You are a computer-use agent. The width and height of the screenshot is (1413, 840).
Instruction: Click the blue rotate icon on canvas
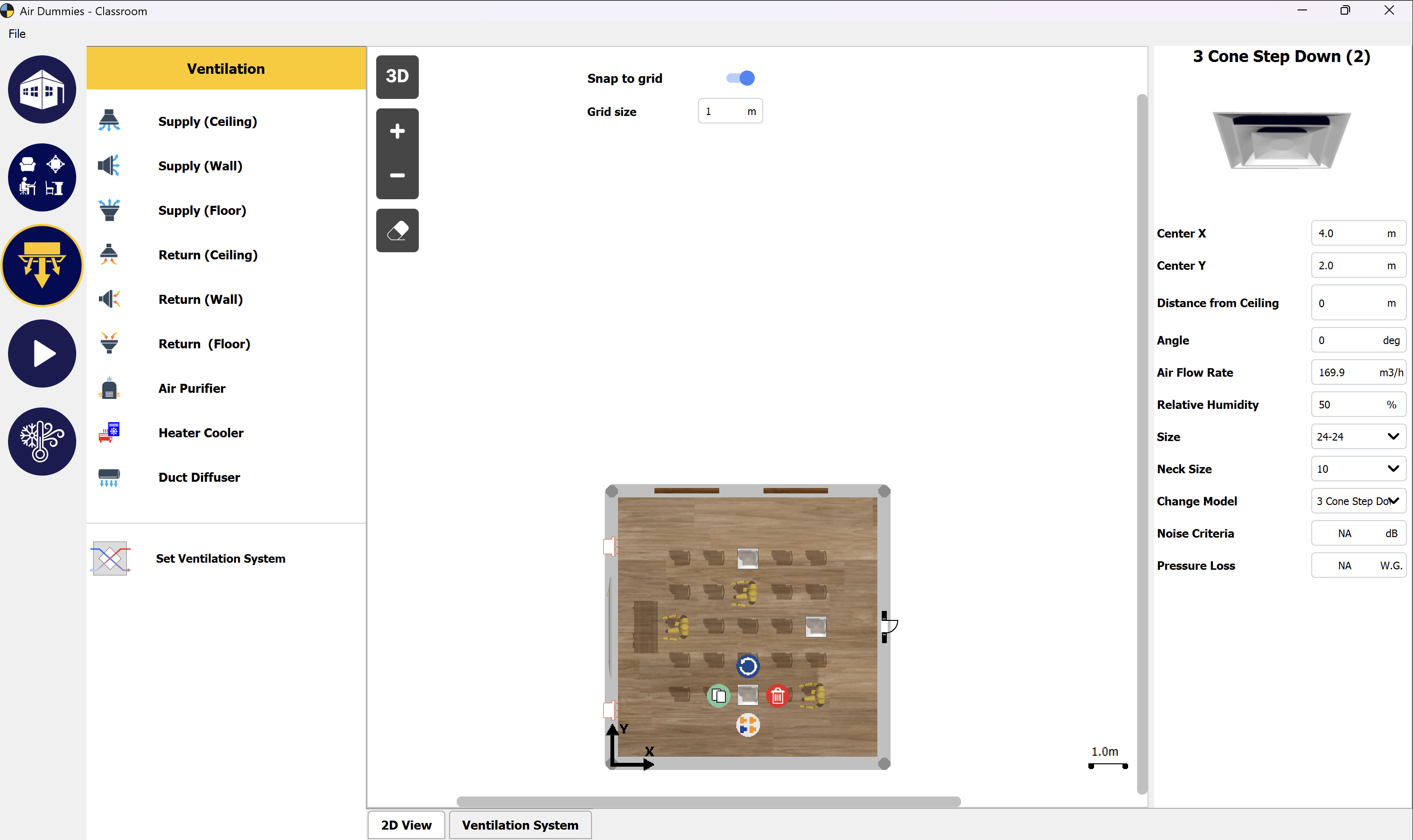tap(748, 666)
